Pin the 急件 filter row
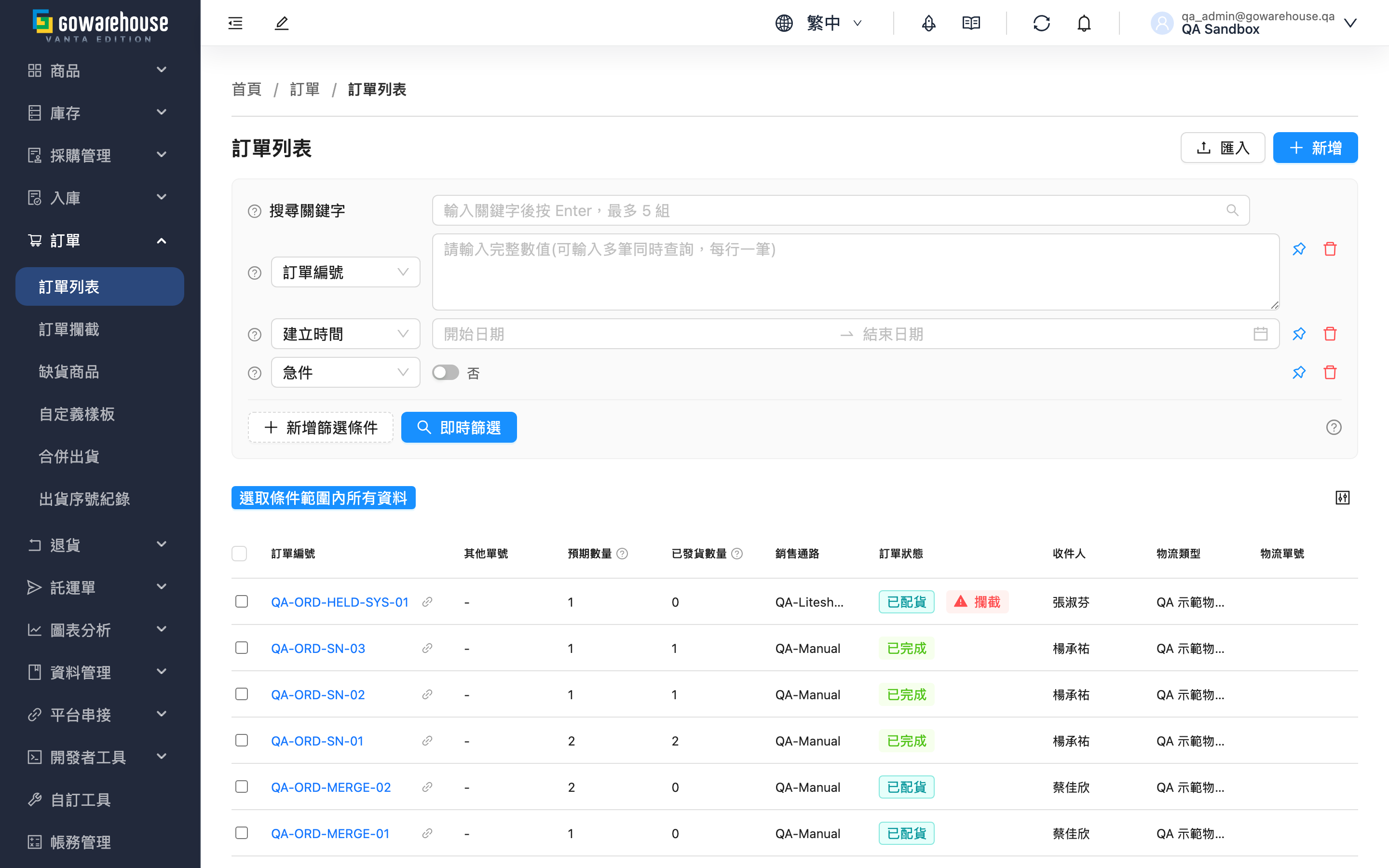This screenshot has width=1389, height=868. coord(1299,372)
